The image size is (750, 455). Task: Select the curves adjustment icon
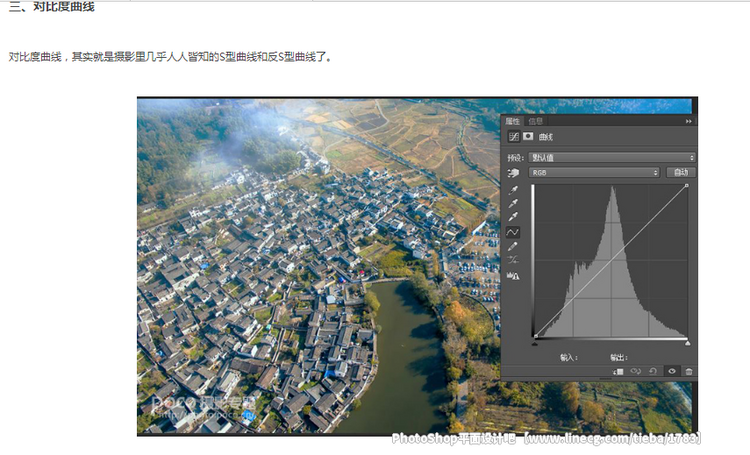point(514,137)
